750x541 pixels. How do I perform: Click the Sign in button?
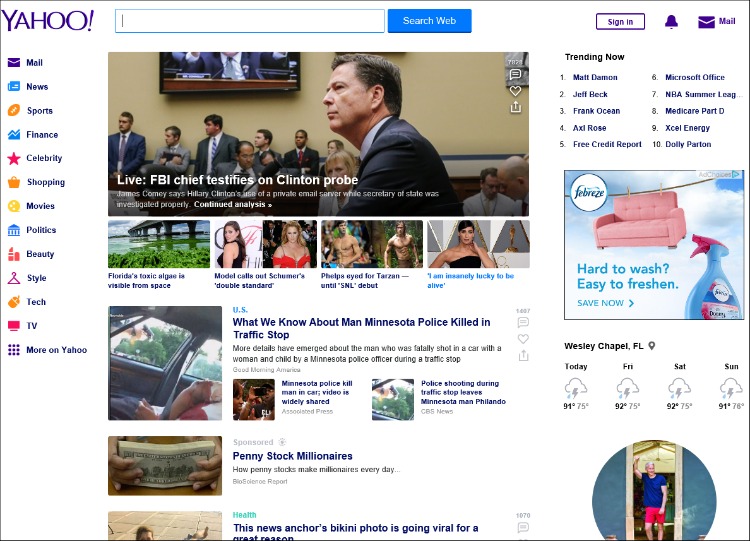[x=620, y=21]
